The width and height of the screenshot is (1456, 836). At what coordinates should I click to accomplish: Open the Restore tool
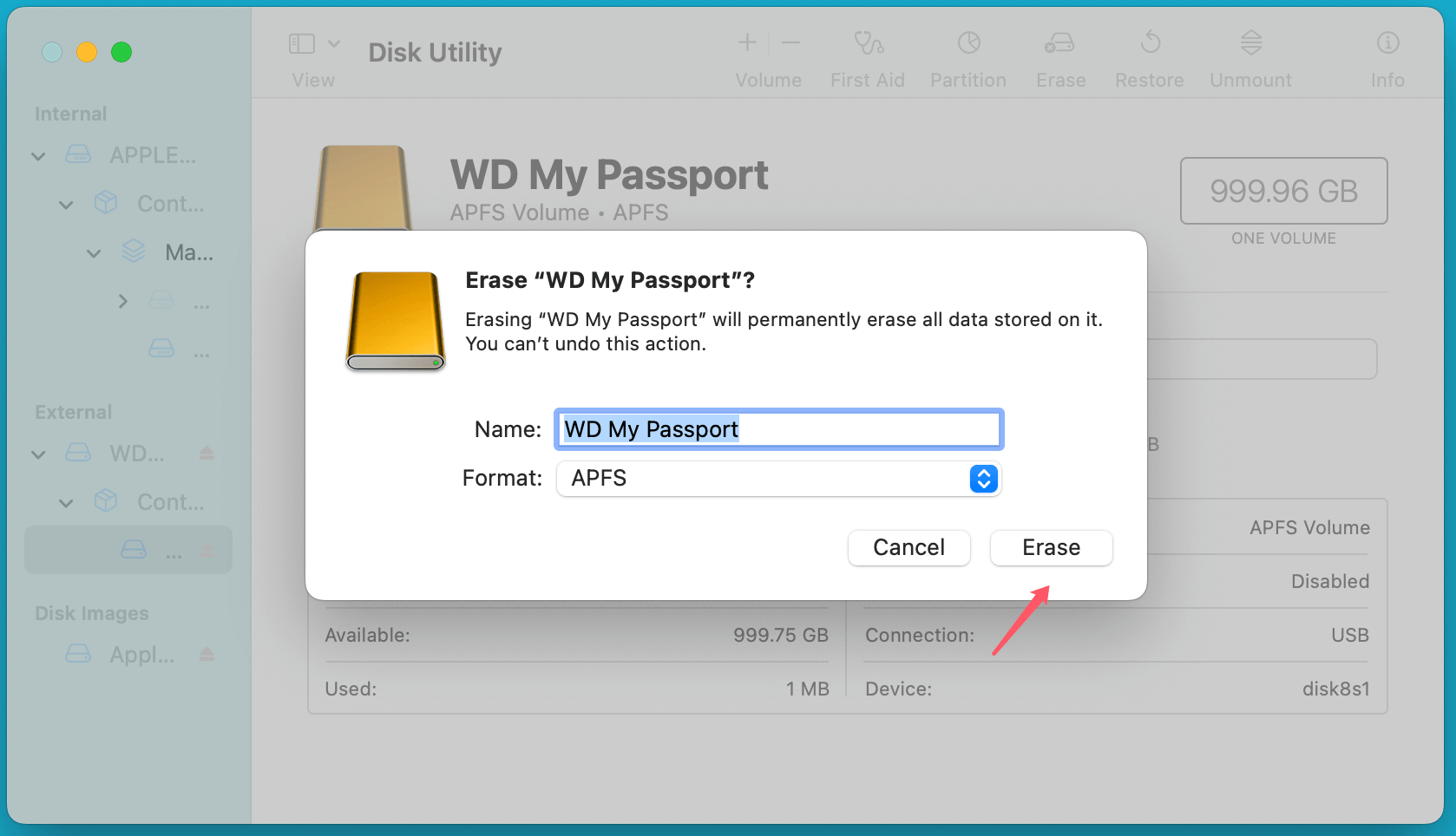[x=1150, y=55]
